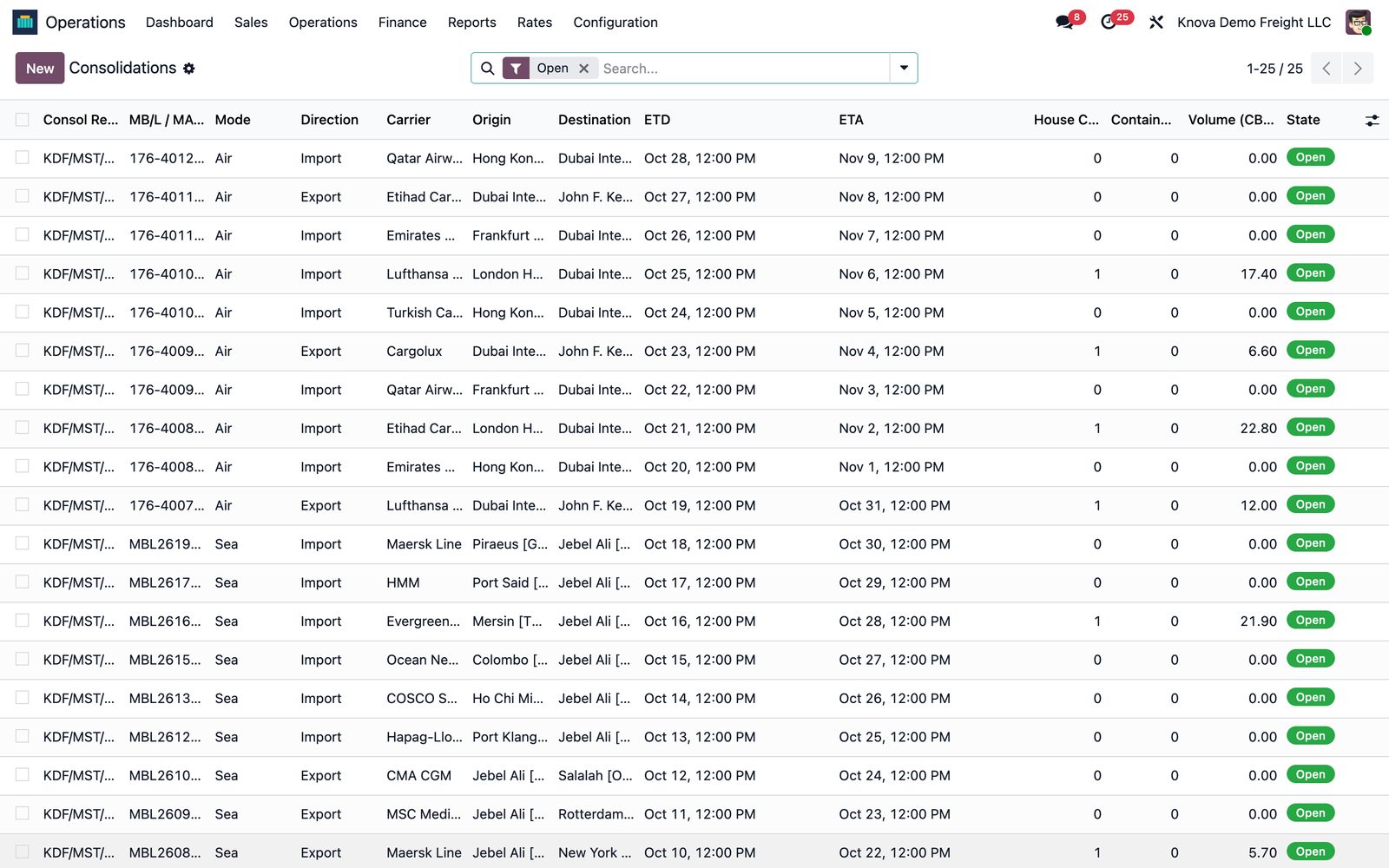This screenshot has width=1389, height=868.
Task: Click the MSC Medi... carrier cell
Action: click(x=424, y=814)
